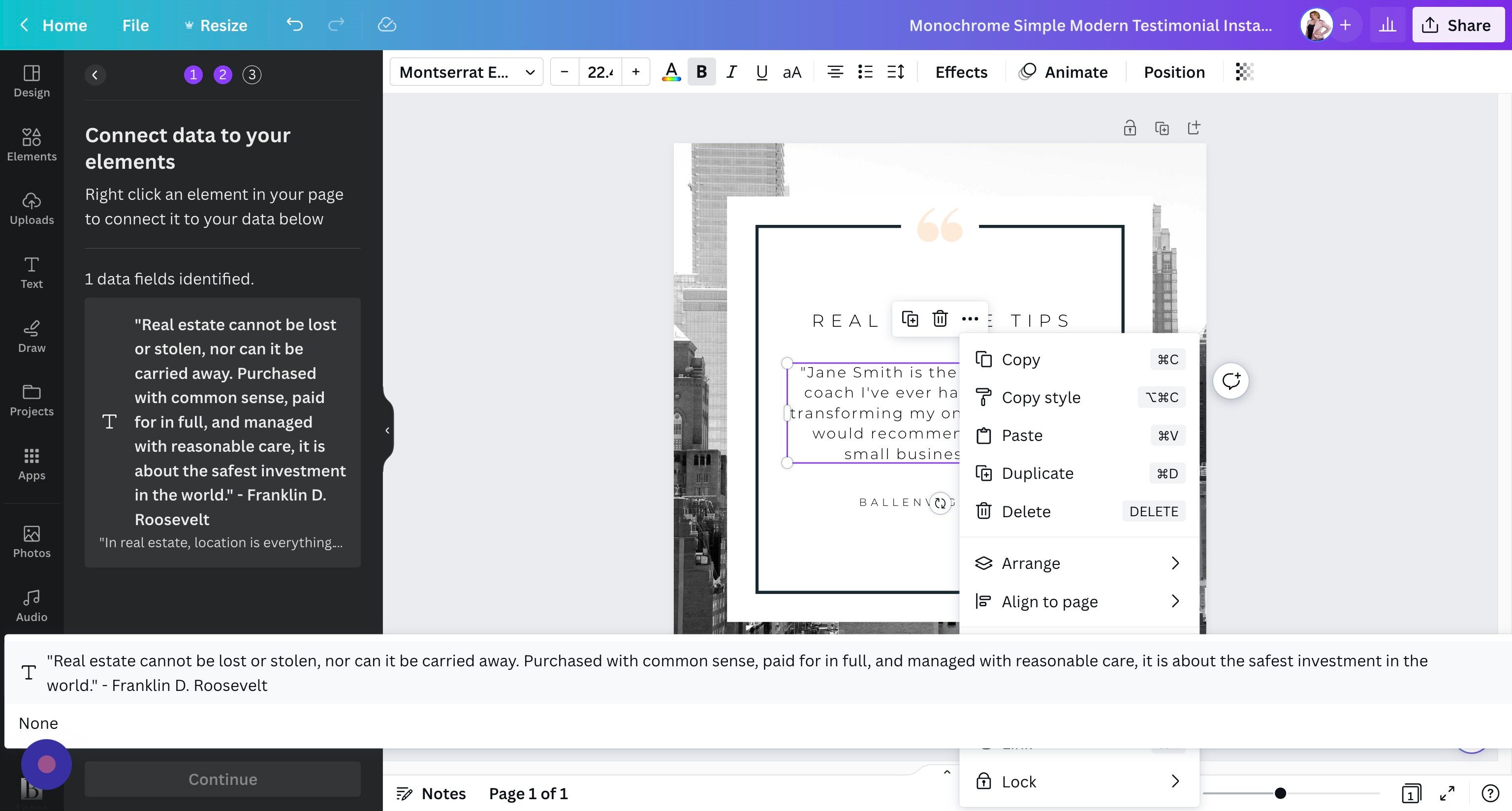Open the Uploads panel
The height and width of the screenshot is (811, 1512).
(x=31, y=209)
